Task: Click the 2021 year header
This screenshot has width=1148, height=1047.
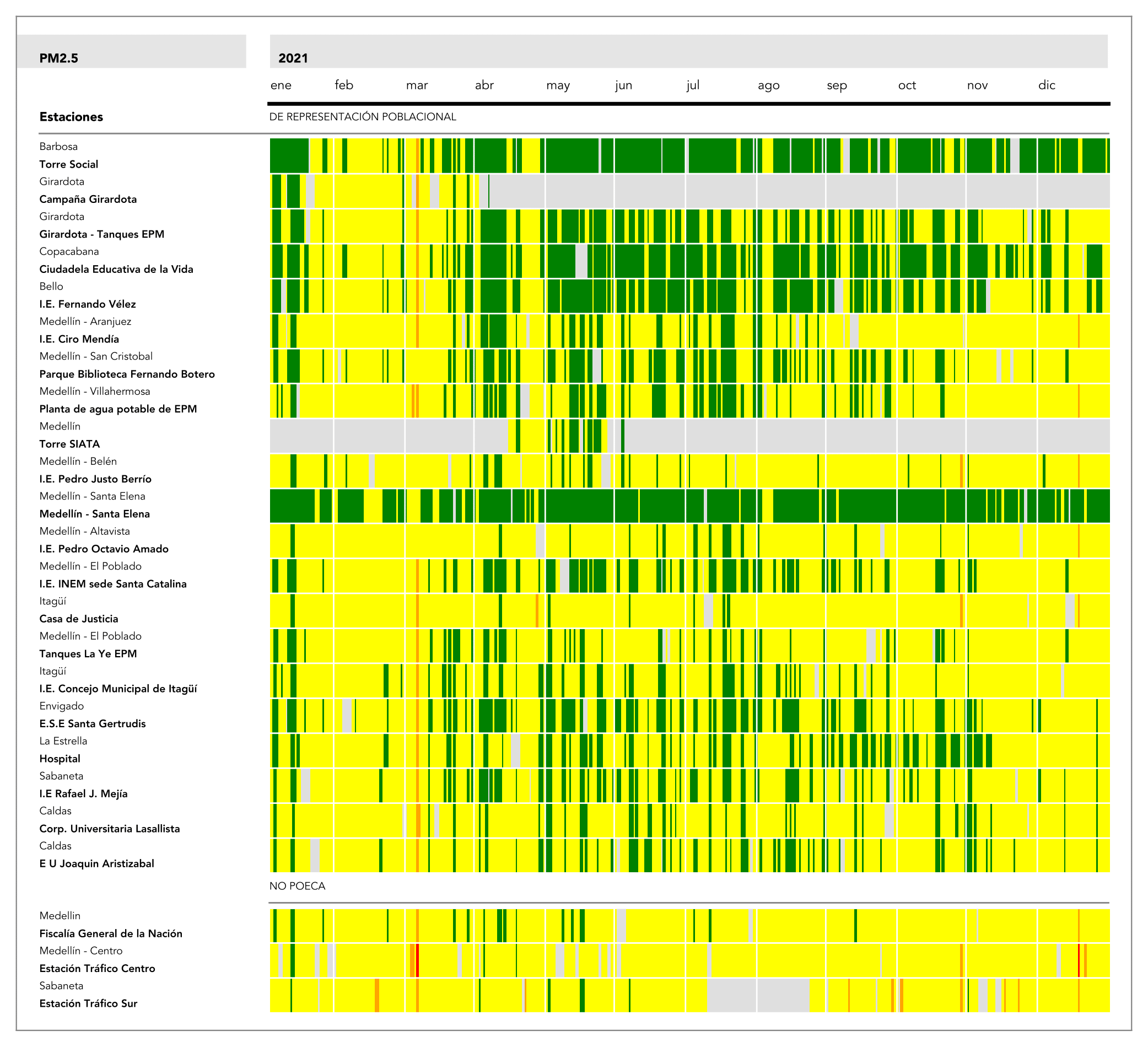Action: 293,58
